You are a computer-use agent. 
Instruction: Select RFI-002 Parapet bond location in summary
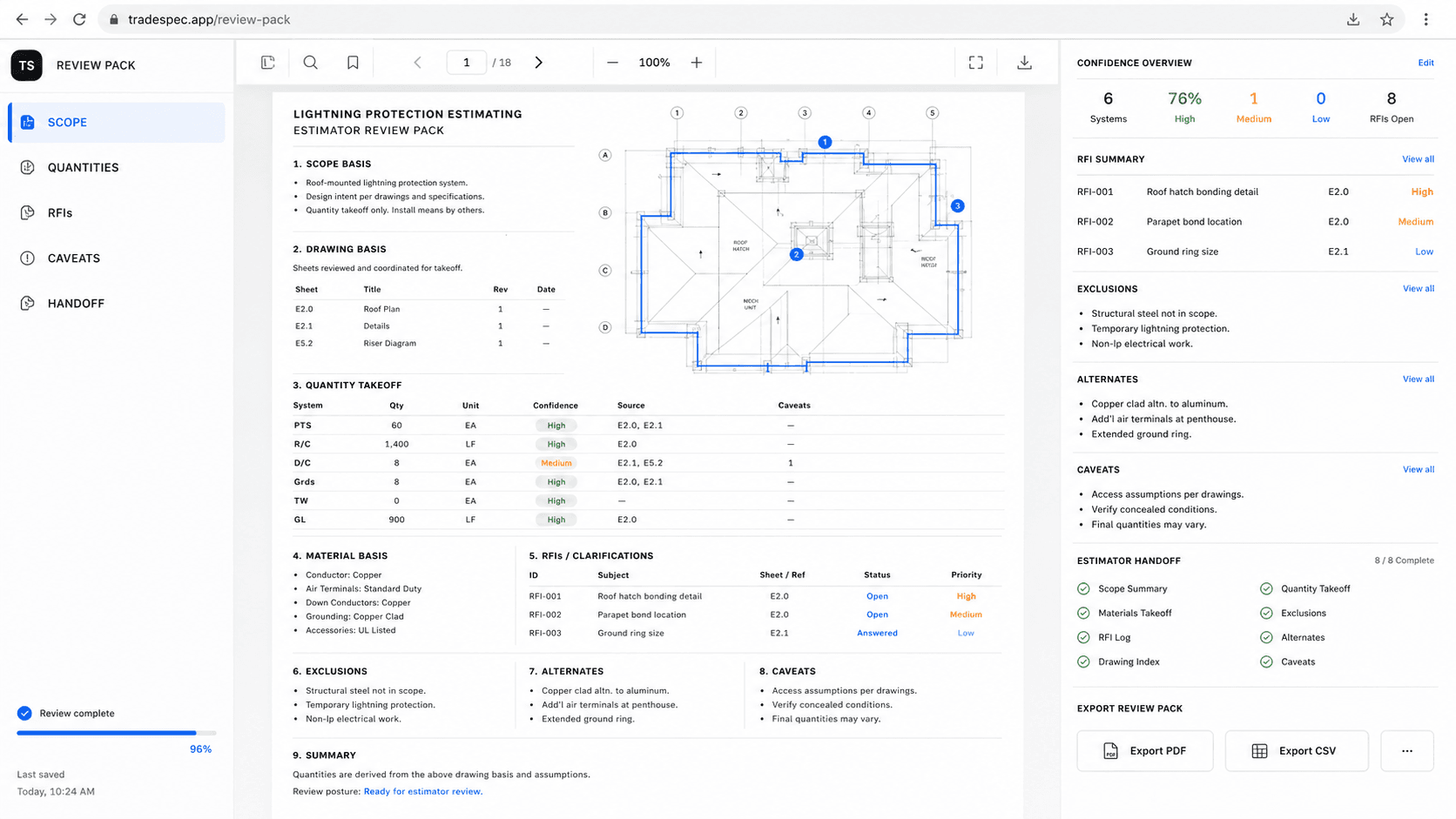tap(1256, 222)
